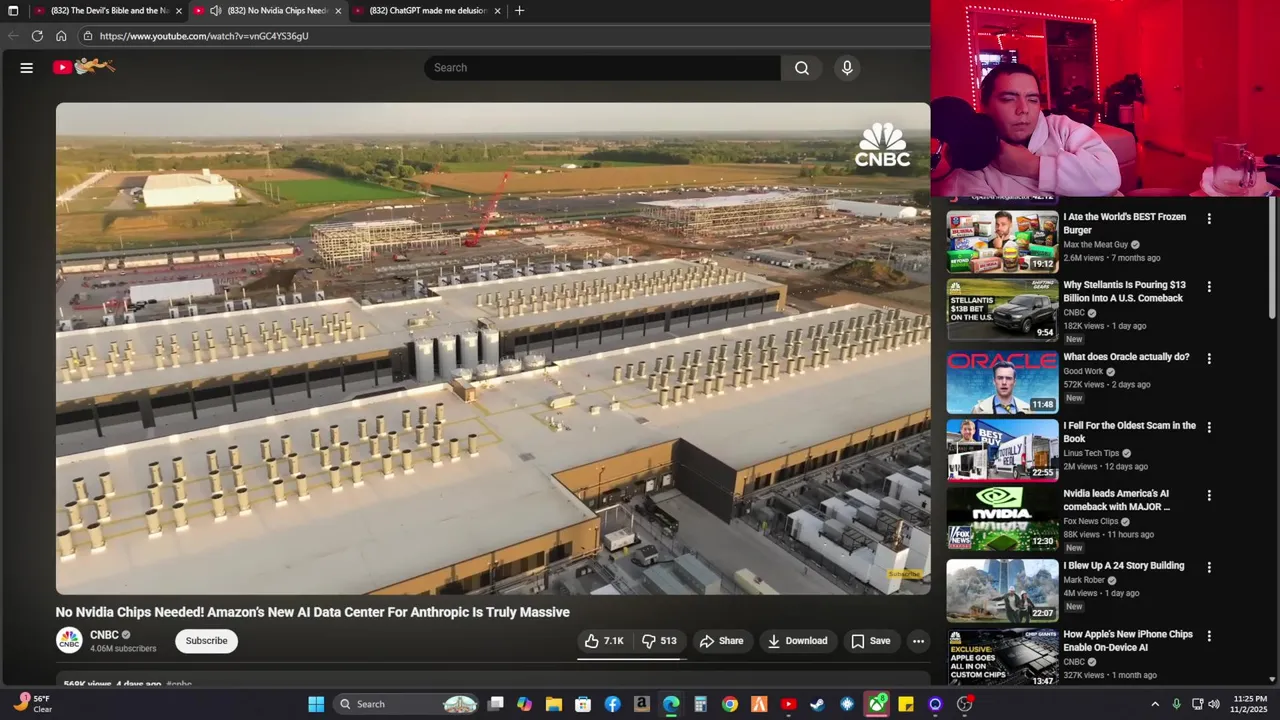Open the YouTube hamburger guide menu
This screenshot has width=1280, height=720.
point(27,68)
